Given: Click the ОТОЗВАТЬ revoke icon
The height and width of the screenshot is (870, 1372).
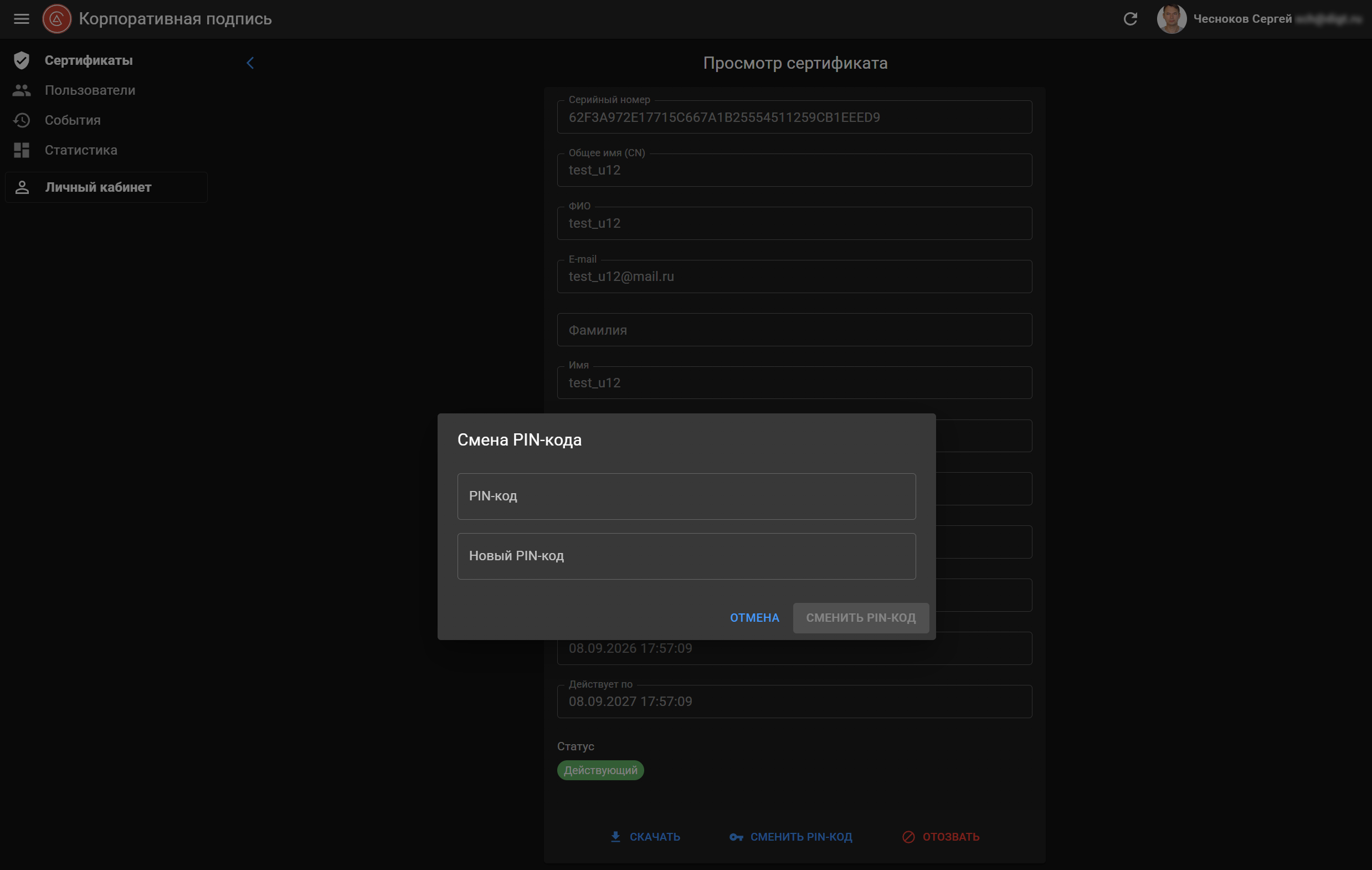Looking at the screenshot, I should (908, 836).
